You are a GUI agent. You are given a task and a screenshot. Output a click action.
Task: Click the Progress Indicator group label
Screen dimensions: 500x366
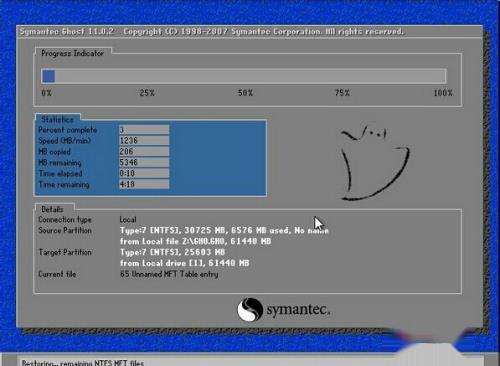tap(72, 53)
